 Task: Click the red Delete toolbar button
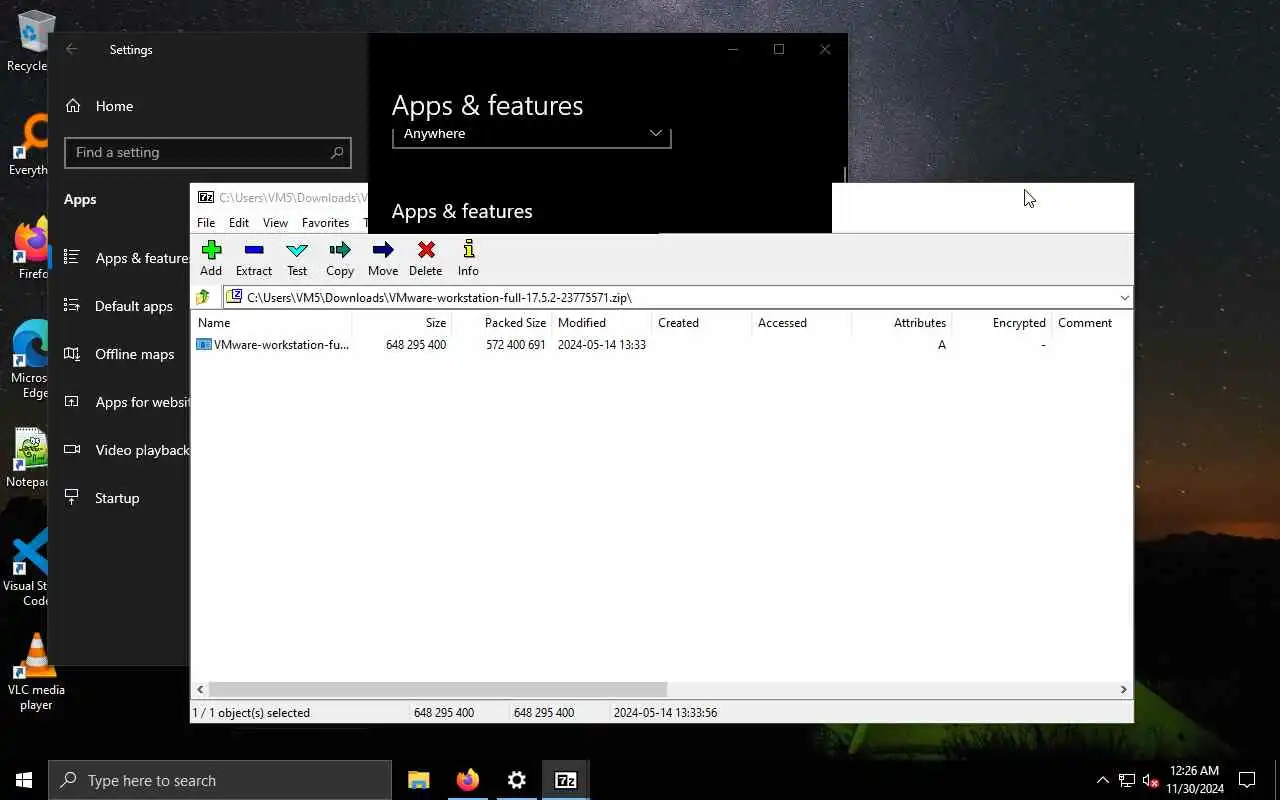(x=426, y=258)
